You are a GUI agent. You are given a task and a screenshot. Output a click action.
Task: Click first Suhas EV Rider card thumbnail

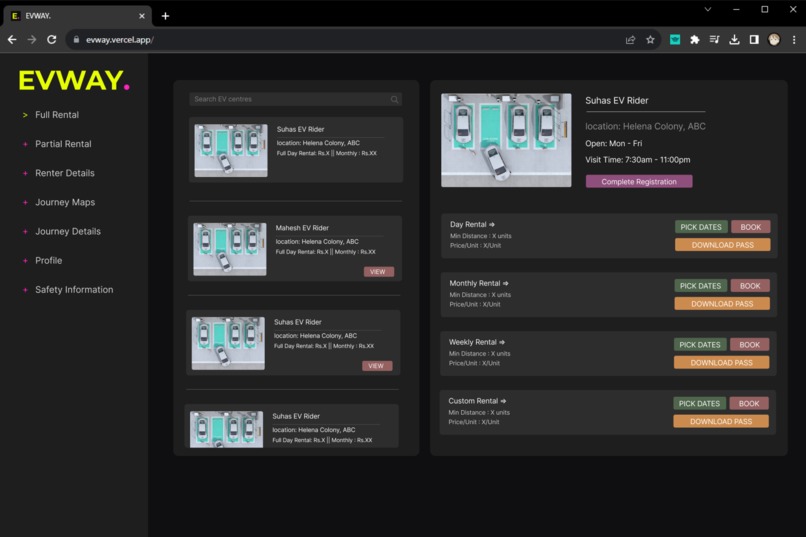click(x=231, y=151)
